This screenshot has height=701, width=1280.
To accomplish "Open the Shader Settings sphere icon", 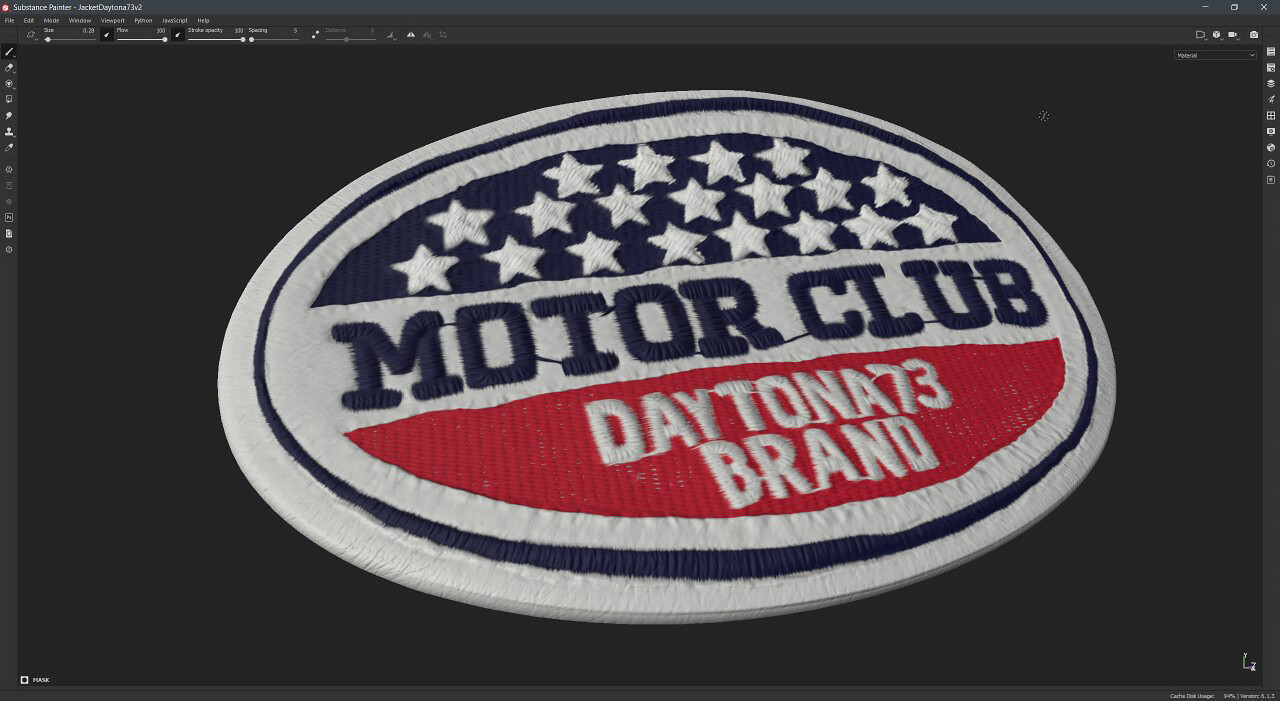I will (x=1271, y=147).
